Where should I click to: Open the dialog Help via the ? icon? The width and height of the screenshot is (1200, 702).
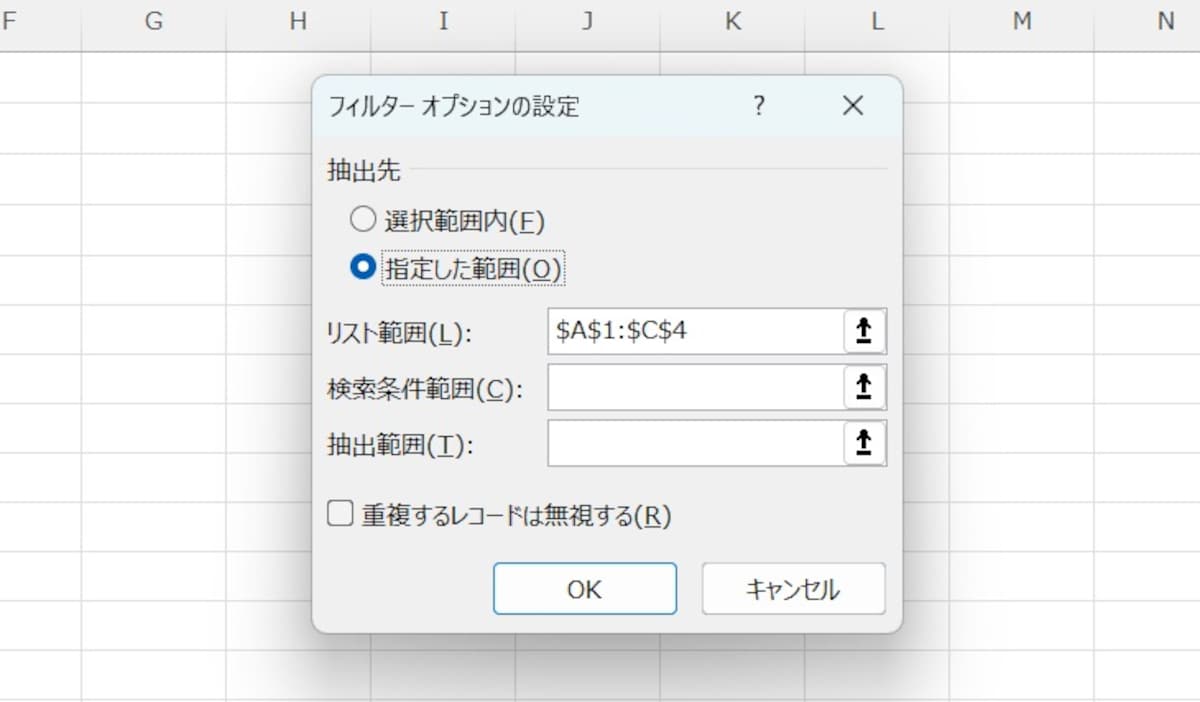tap(759, 106)
